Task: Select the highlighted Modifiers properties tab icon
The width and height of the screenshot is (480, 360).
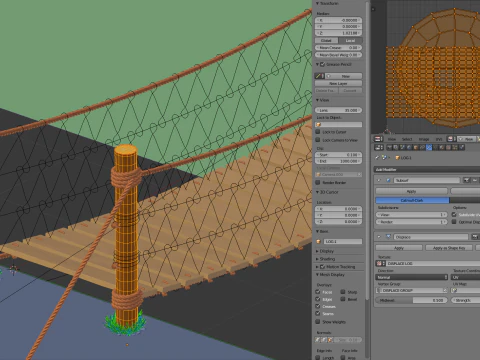Action: point(429,147)
